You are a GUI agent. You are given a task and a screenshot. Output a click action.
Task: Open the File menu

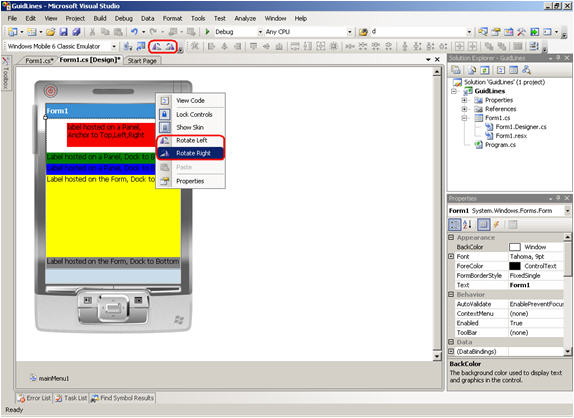coord(12,18)
